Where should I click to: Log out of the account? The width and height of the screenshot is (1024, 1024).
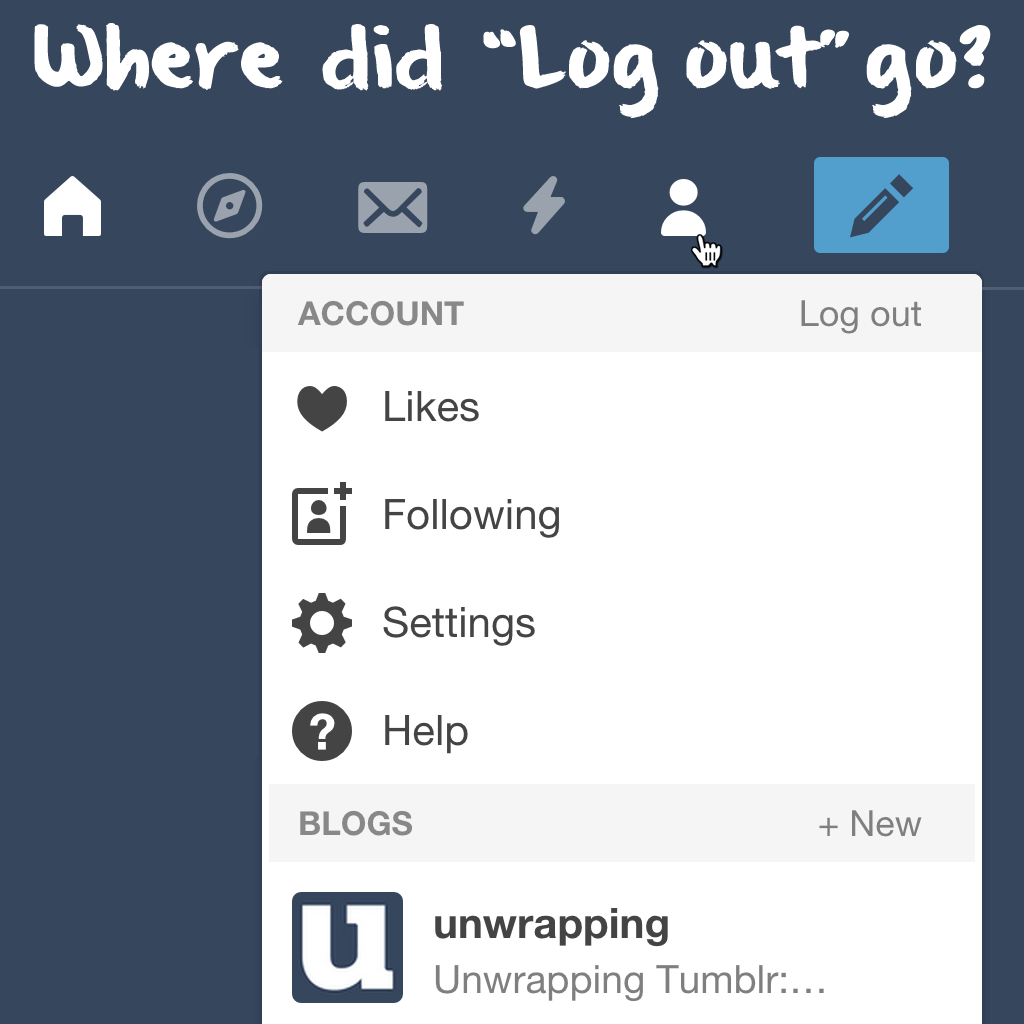[860, 313]
